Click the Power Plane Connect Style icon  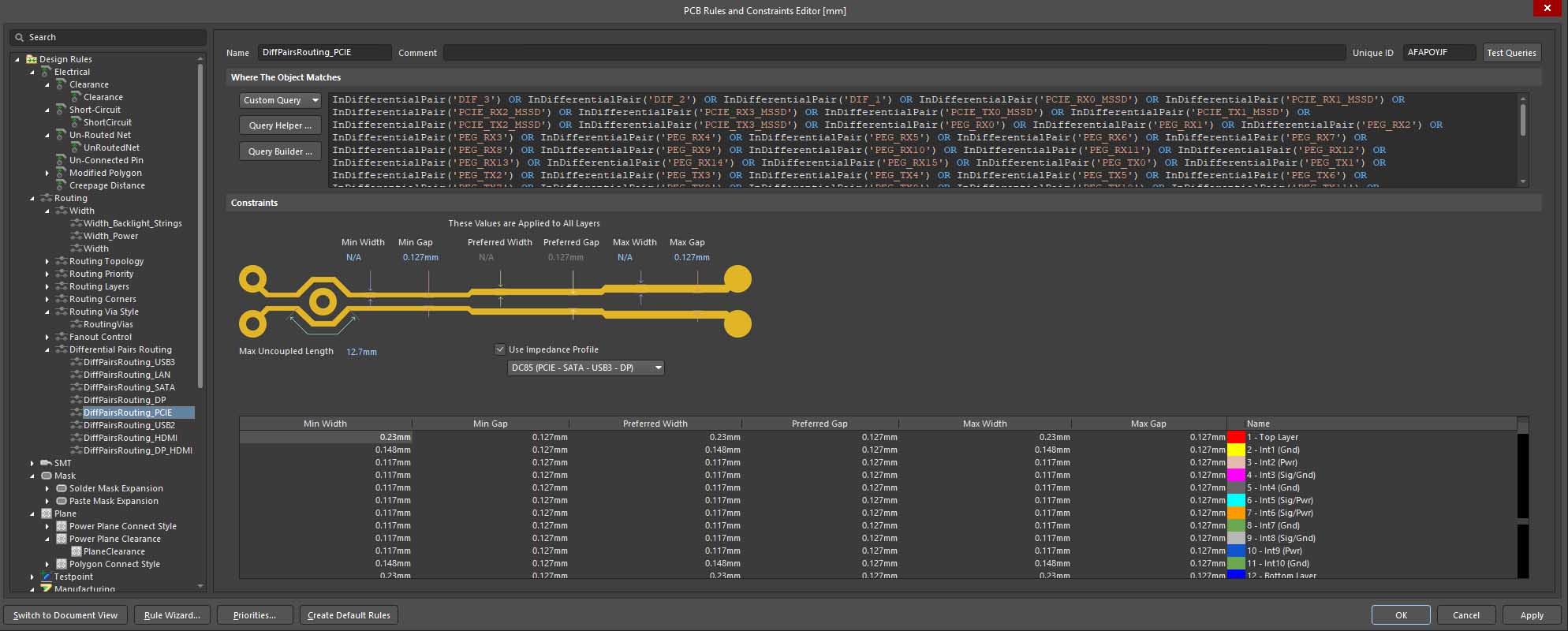(62, 526)
